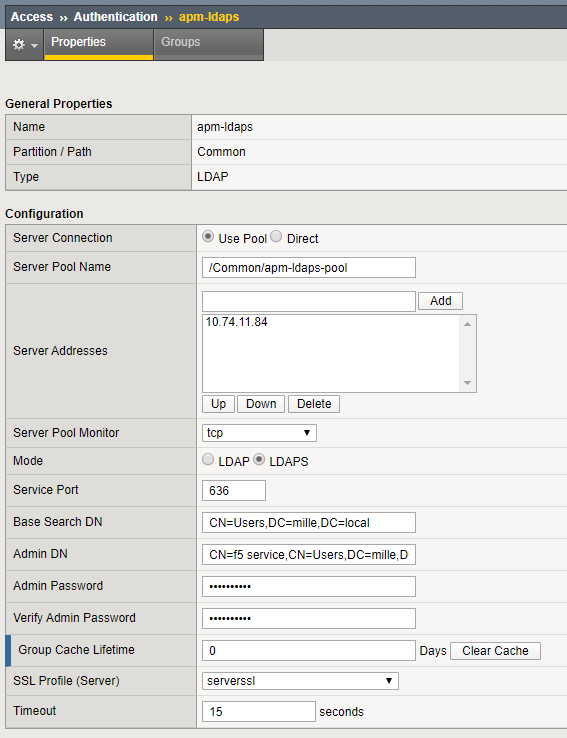567x738 pixels.
Task: Move address Up in list
Action: click(x=218, y=404)
